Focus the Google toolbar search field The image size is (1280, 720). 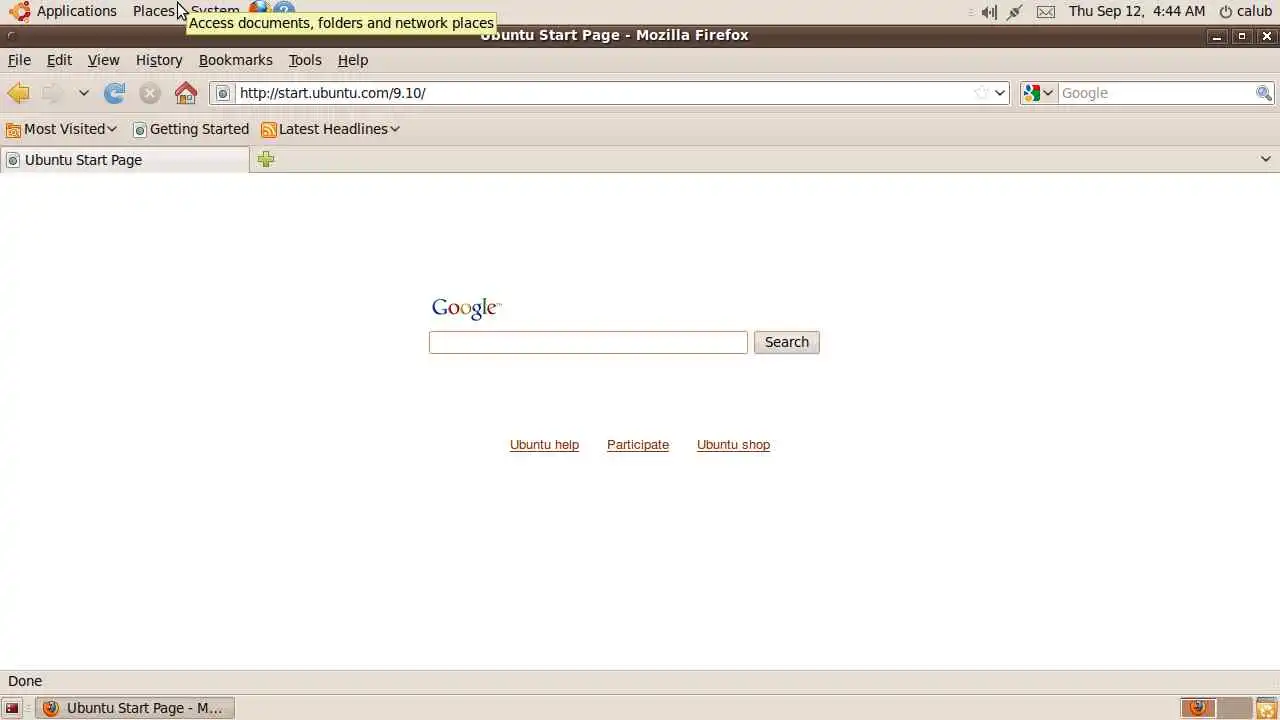click(1156, 93)
